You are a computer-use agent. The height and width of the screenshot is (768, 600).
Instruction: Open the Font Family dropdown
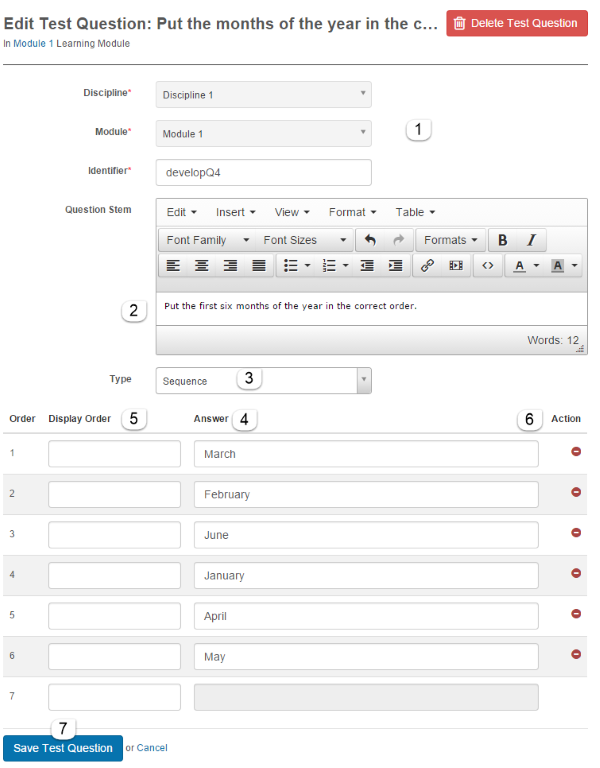point(207,240)
